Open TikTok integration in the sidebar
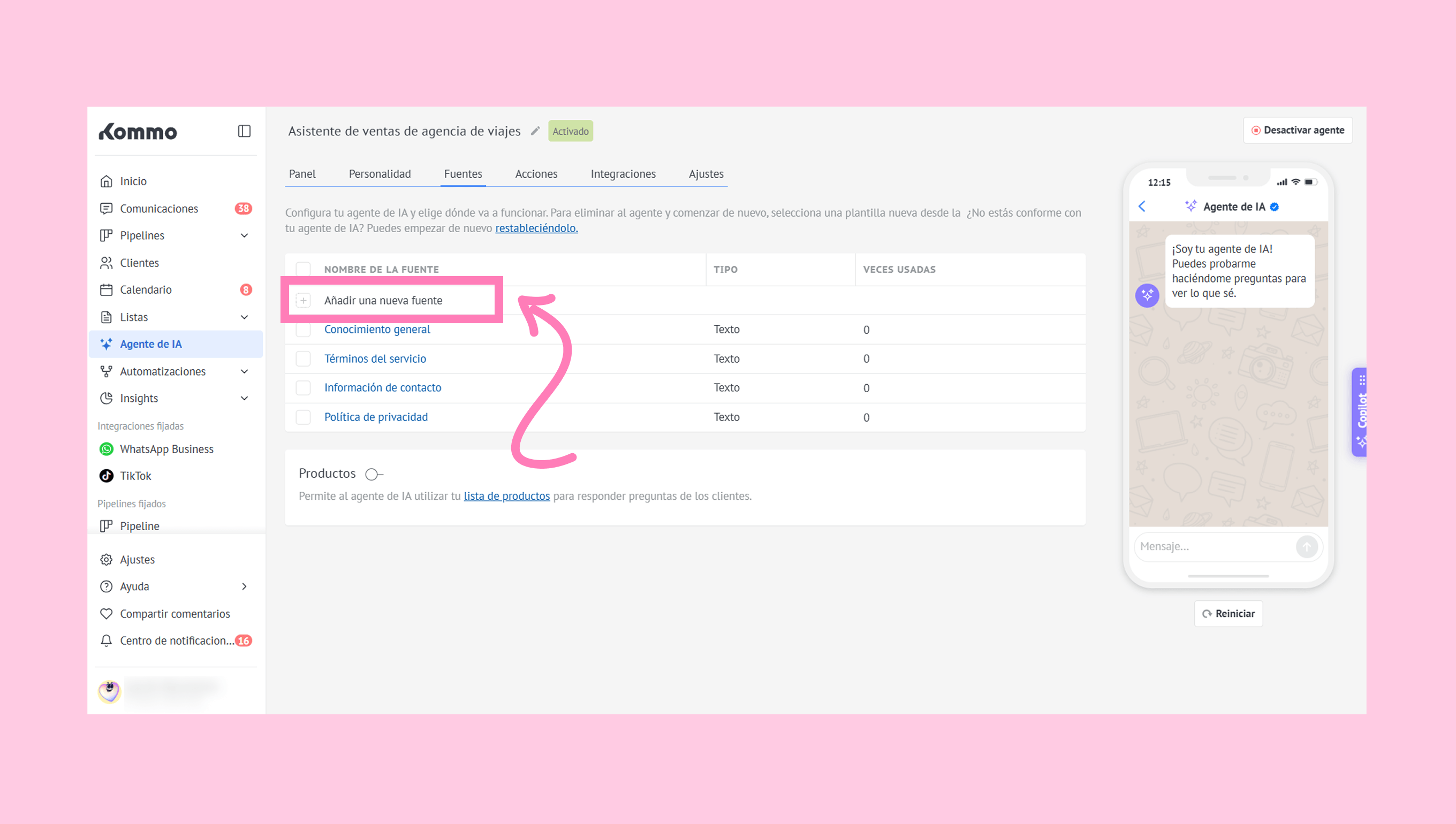This screenshot has width=1456, height=824. pyautogui.click(x=135, y=475)
